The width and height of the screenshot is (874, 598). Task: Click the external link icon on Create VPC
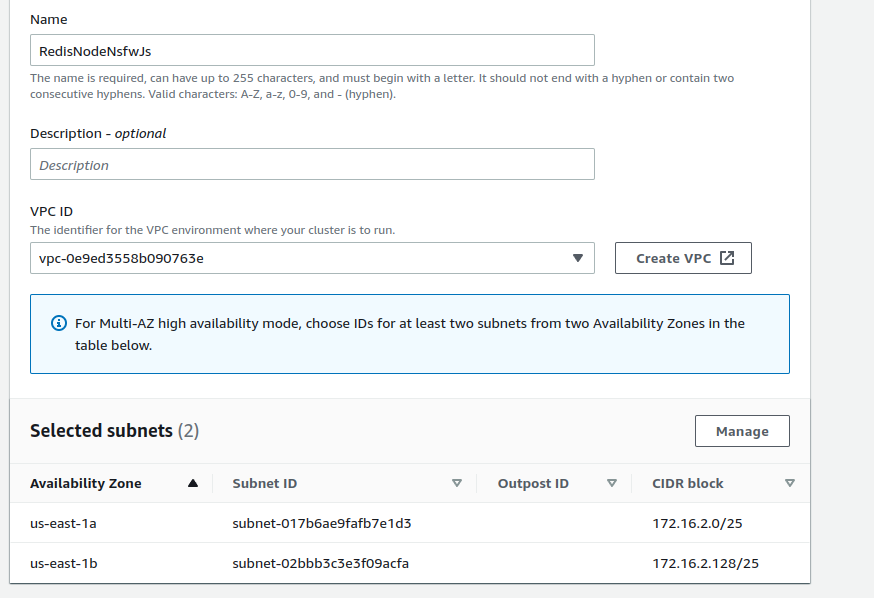point(727,258)
